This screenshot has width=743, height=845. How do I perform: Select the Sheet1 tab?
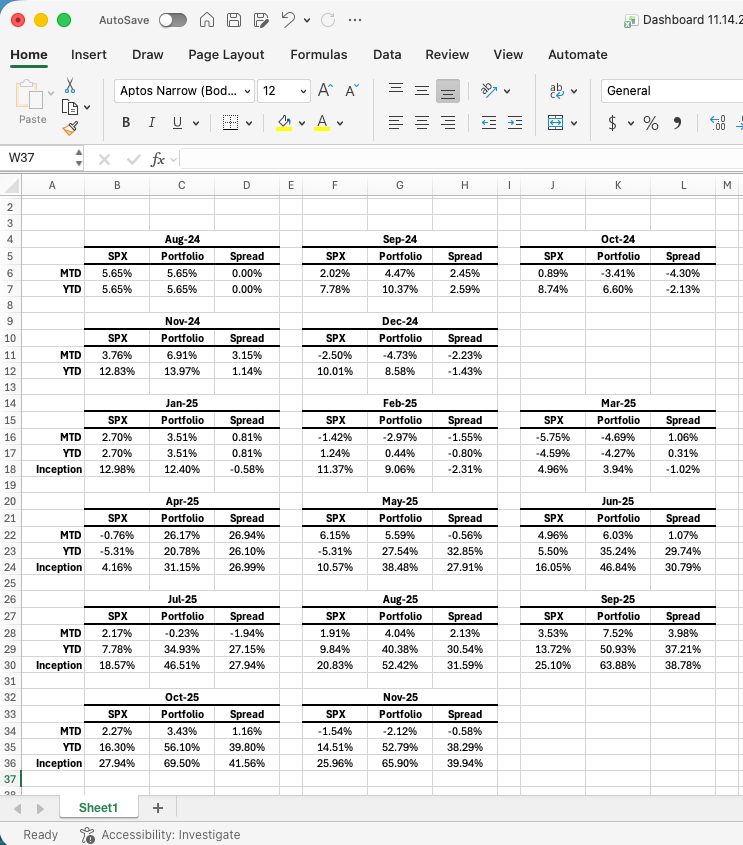point(98,807)
